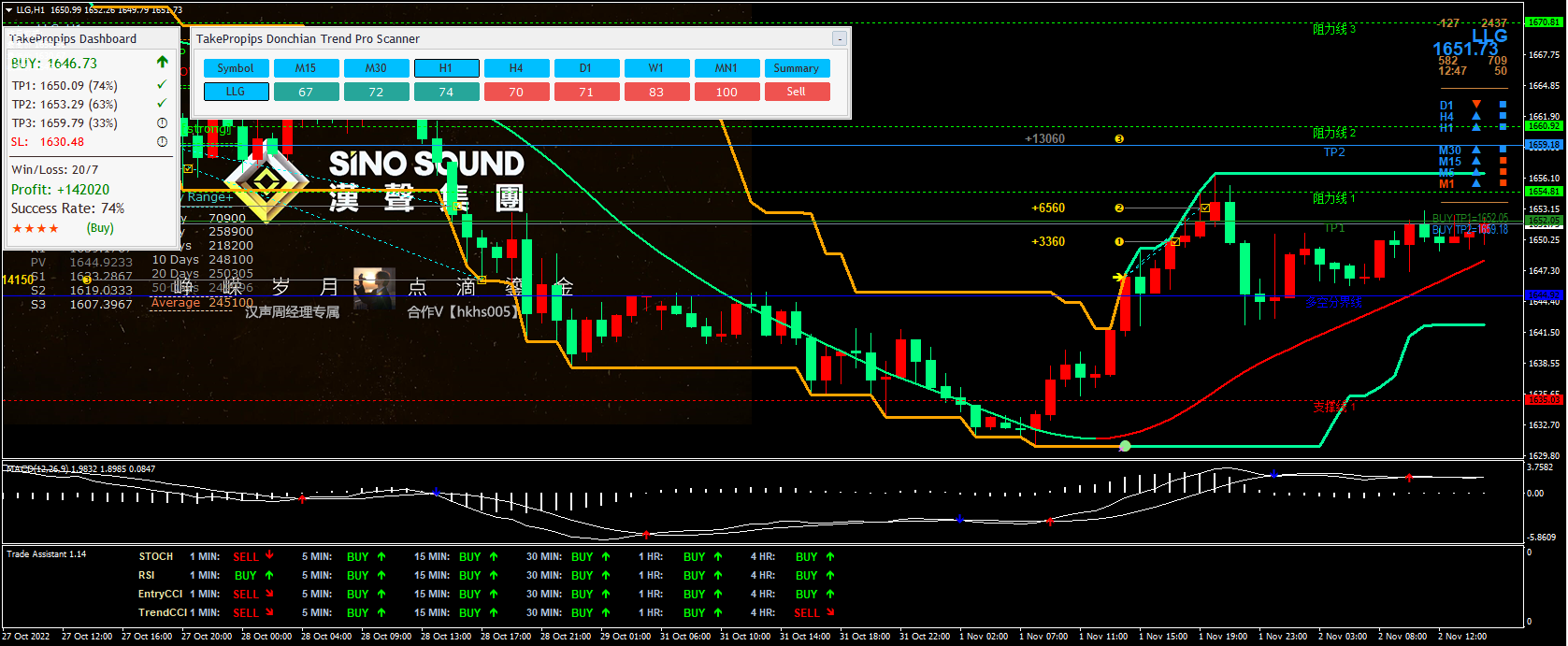Click the D1 value 71 red cell
Viewport: 1568px width, 646px height.
point(586,92)
